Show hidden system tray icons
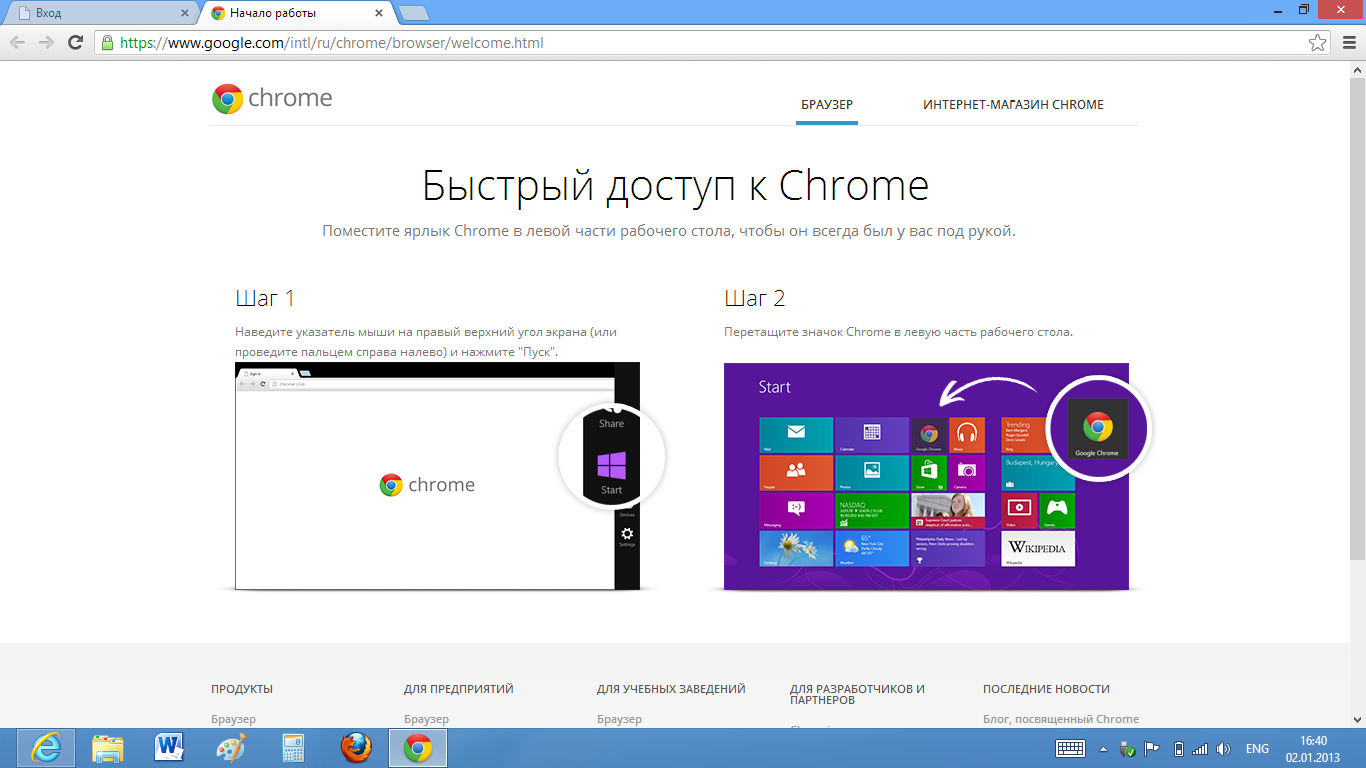This screenshot has height=768, width=1366. click(1103, 749)
